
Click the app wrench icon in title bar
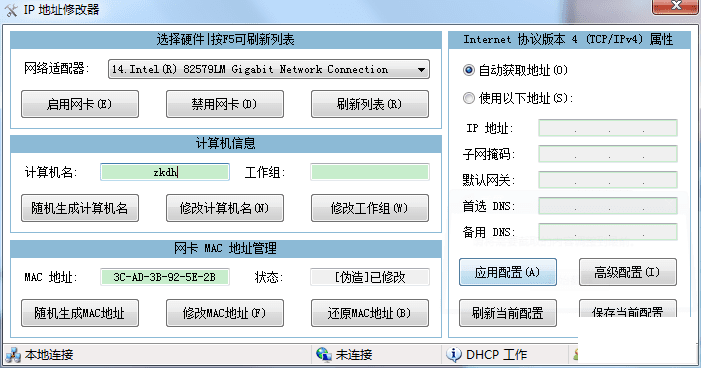[11, 10]
